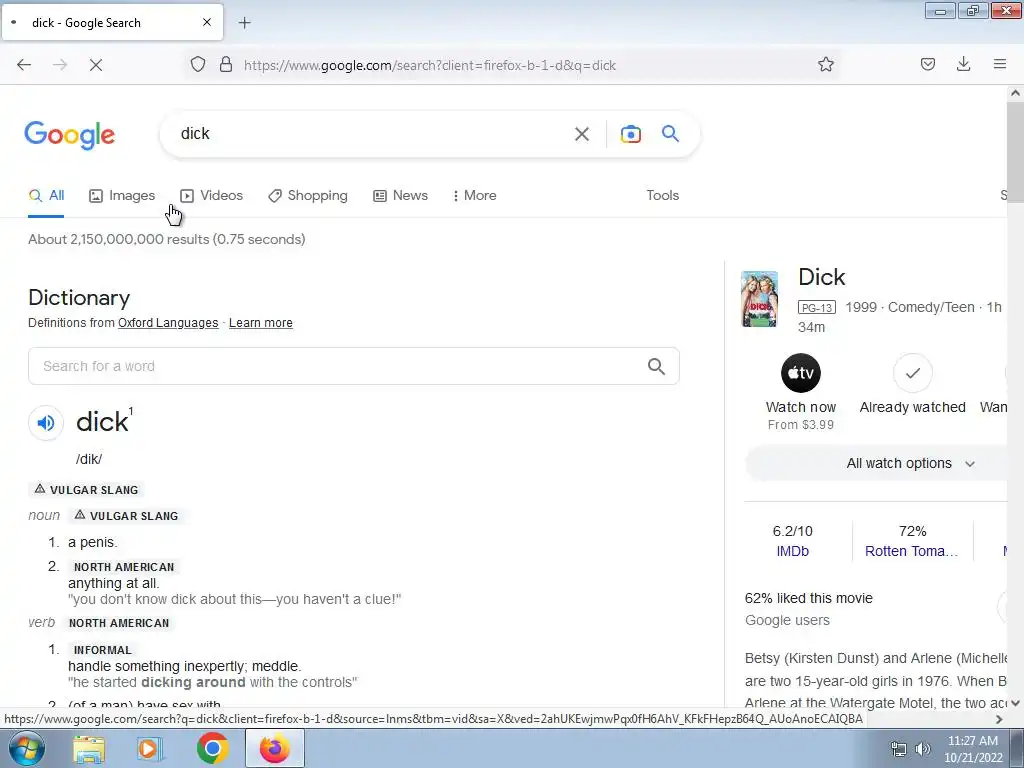Screen dimensions: 1024x768
Task: Click the 'From $3.99' price text
Action: click(801, 425)
